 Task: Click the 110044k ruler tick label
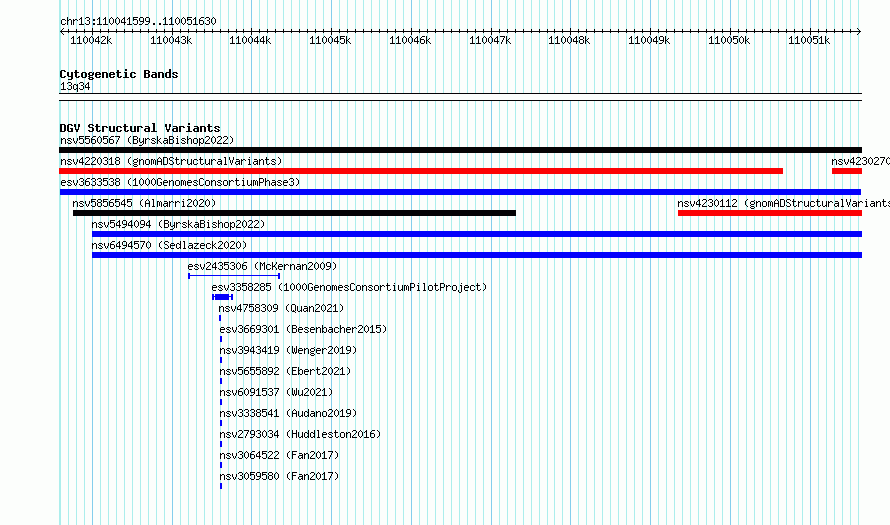point(250,40)
